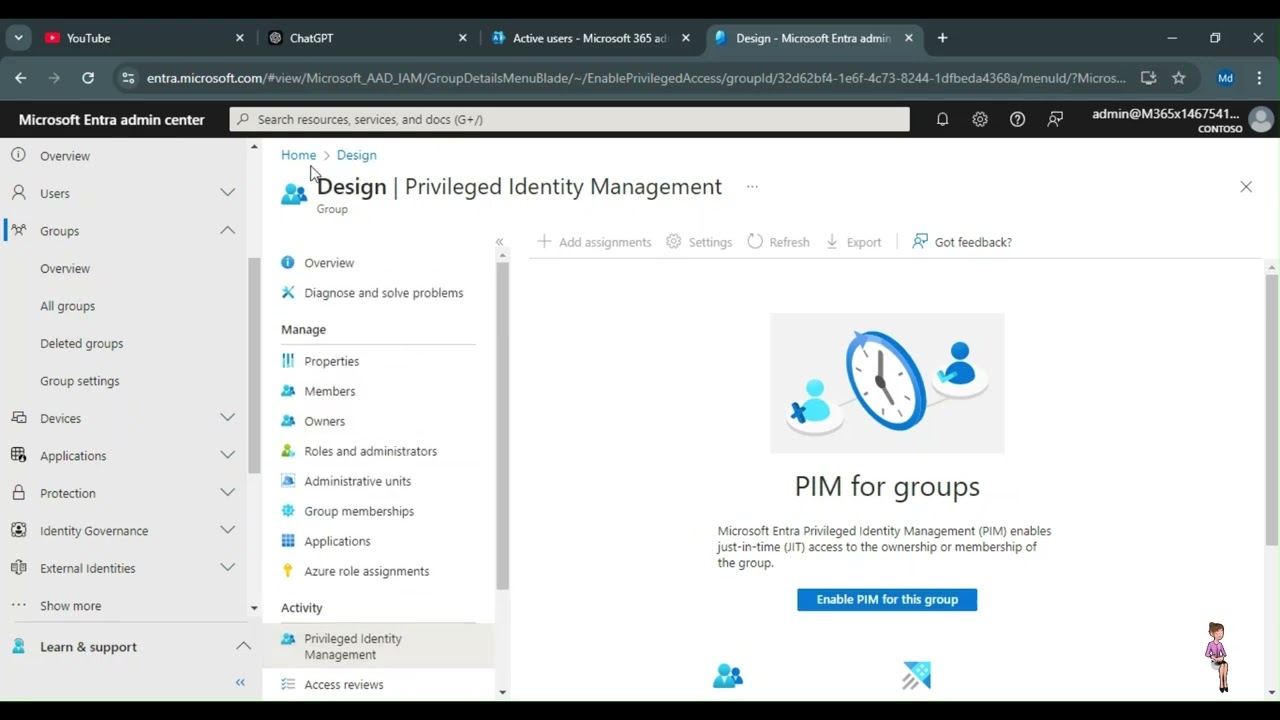Viewport: 1280px width, 720px height.
Task: Click the Administrative units icon
Action: [288, 480]
